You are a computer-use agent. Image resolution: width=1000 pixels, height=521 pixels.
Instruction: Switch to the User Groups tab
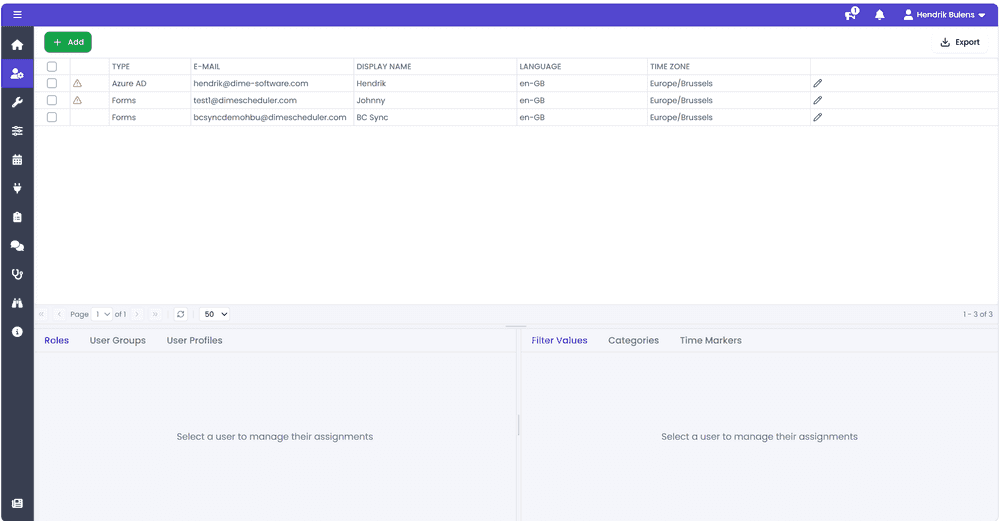(117, 341)
